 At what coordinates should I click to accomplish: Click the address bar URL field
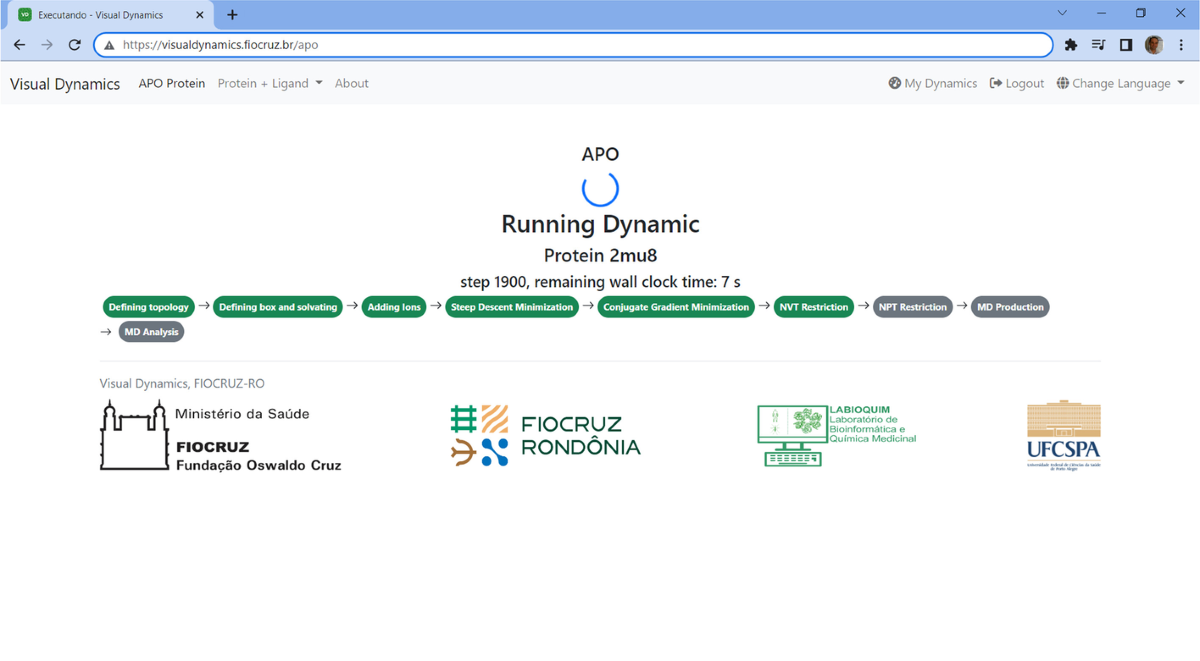tap(580, 45)
